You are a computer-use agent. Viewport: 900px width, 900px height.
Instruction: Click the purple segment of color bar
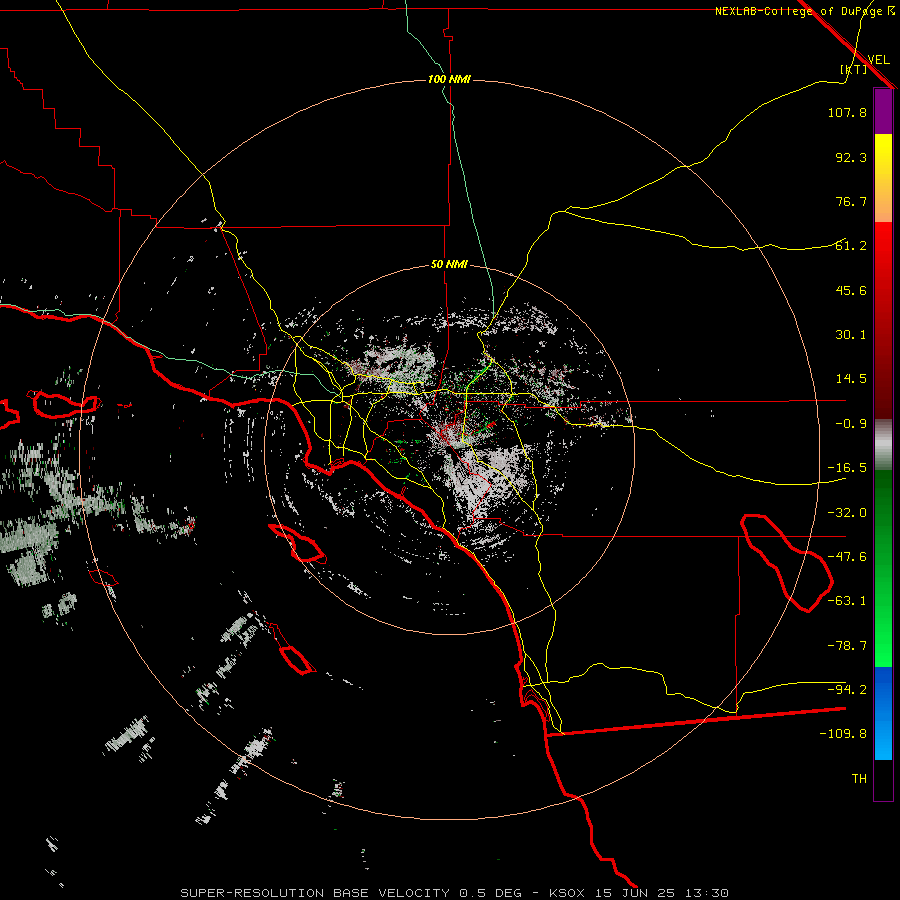coord(883,111)
